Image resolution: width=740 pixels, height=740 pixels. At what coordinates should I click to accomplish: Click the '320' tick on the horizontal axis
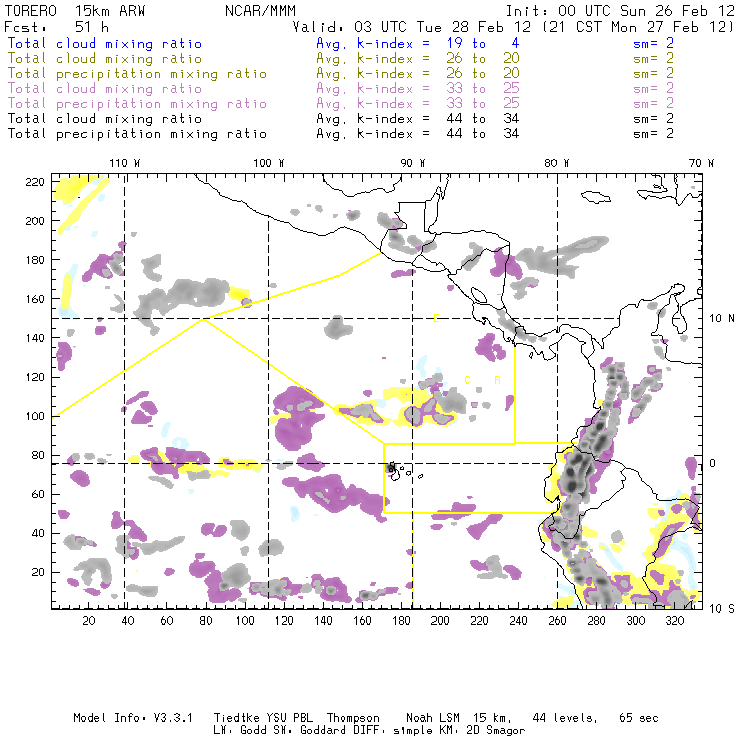(x=674, y=621)
